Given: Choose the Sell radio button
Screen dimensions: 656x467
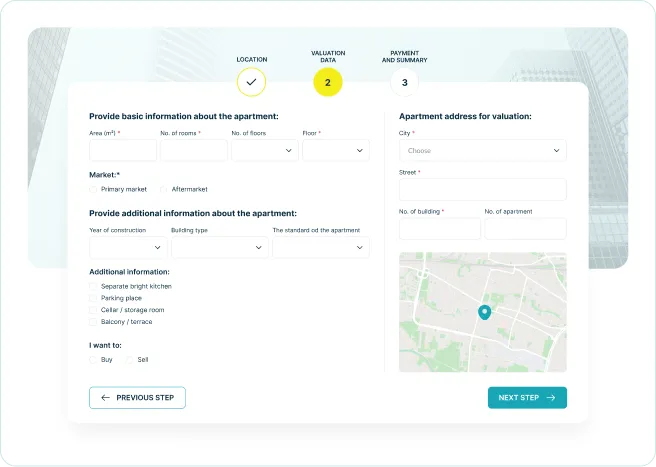Looking at the screenshot, I should [130, 360].
